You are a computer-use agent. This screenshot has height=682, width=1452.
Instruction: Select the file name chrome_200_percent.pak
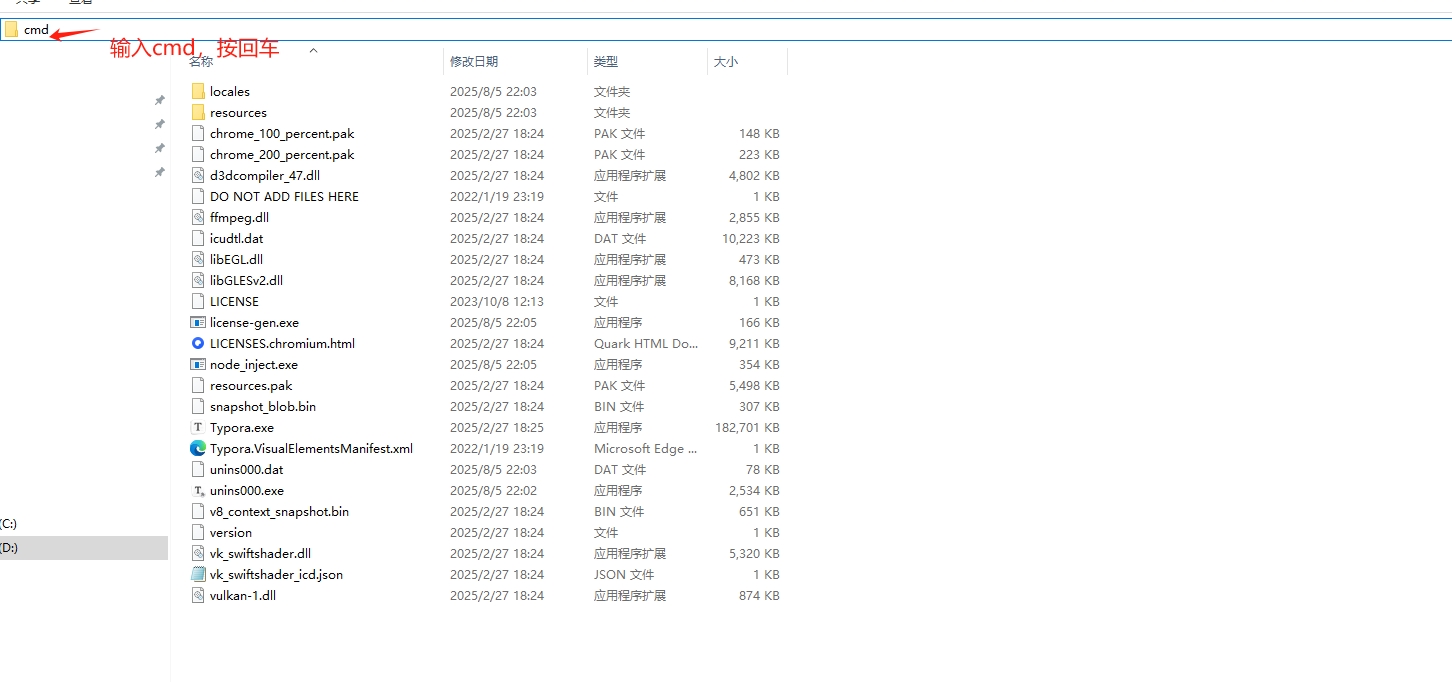(282, 155)
